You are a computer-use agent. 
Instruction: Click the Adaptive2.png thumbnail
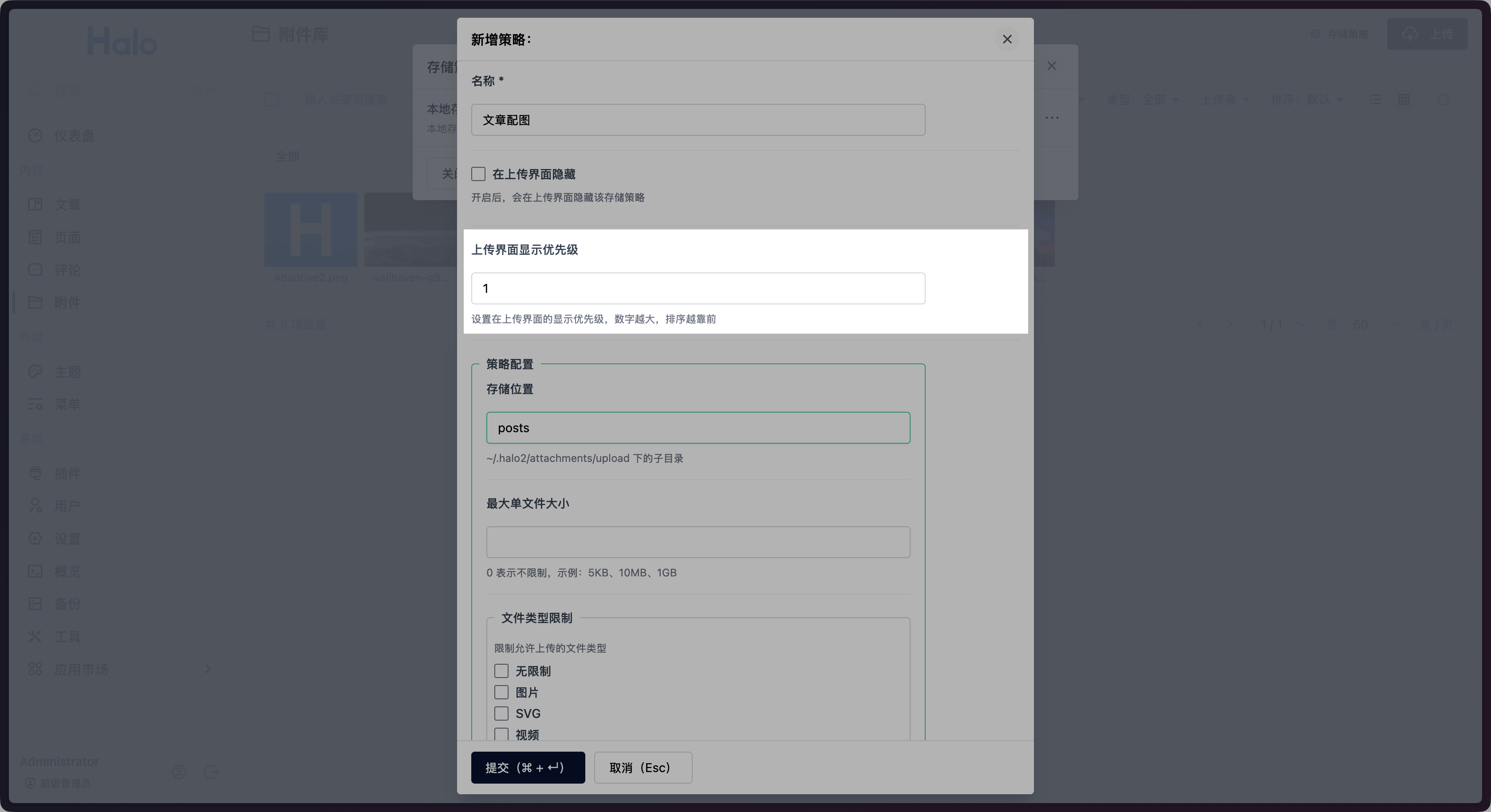pos(311,230)
